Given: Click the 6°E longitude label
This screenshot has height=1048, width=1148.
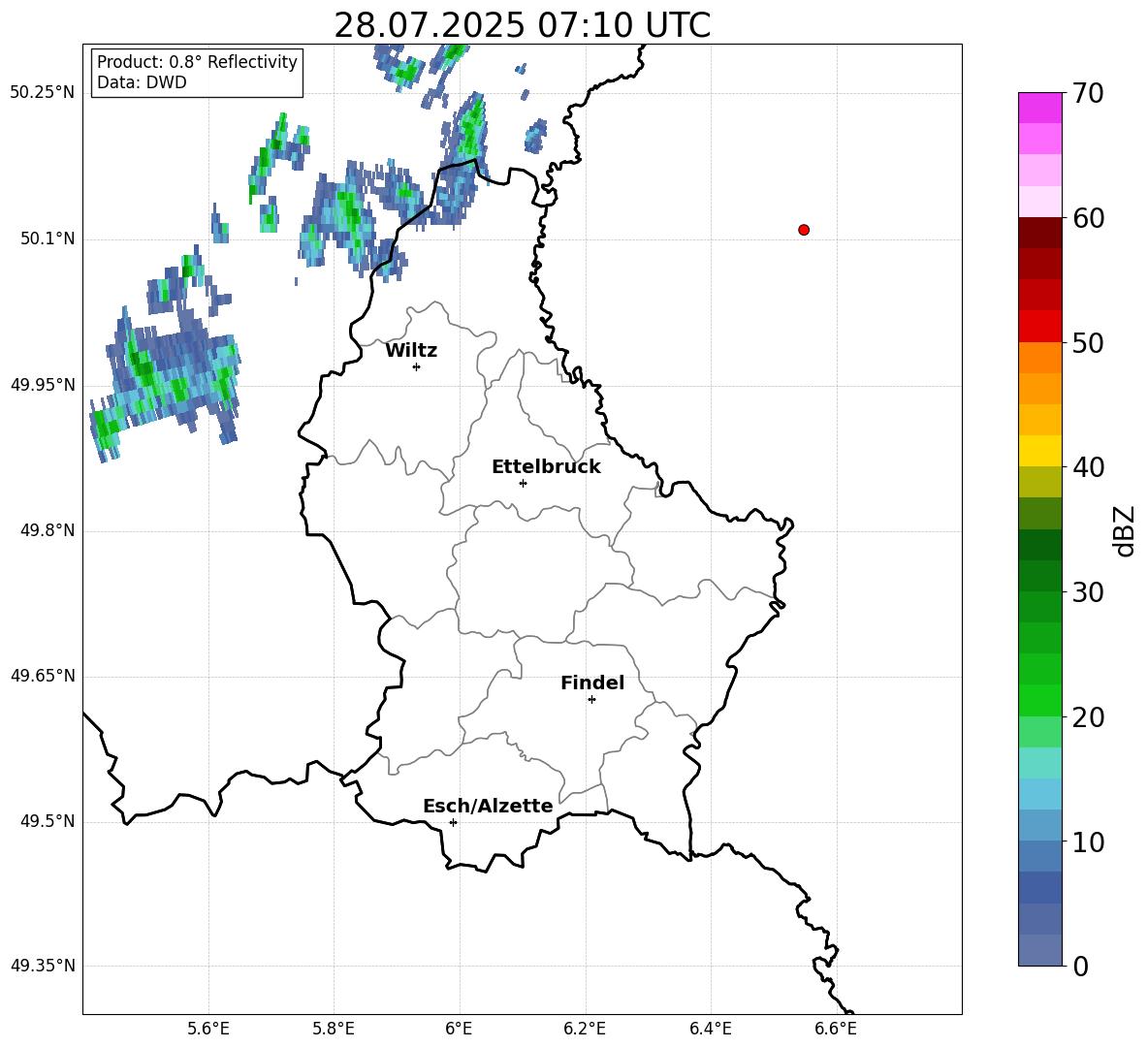Looking at the screenshot, I should [459, 1029].
